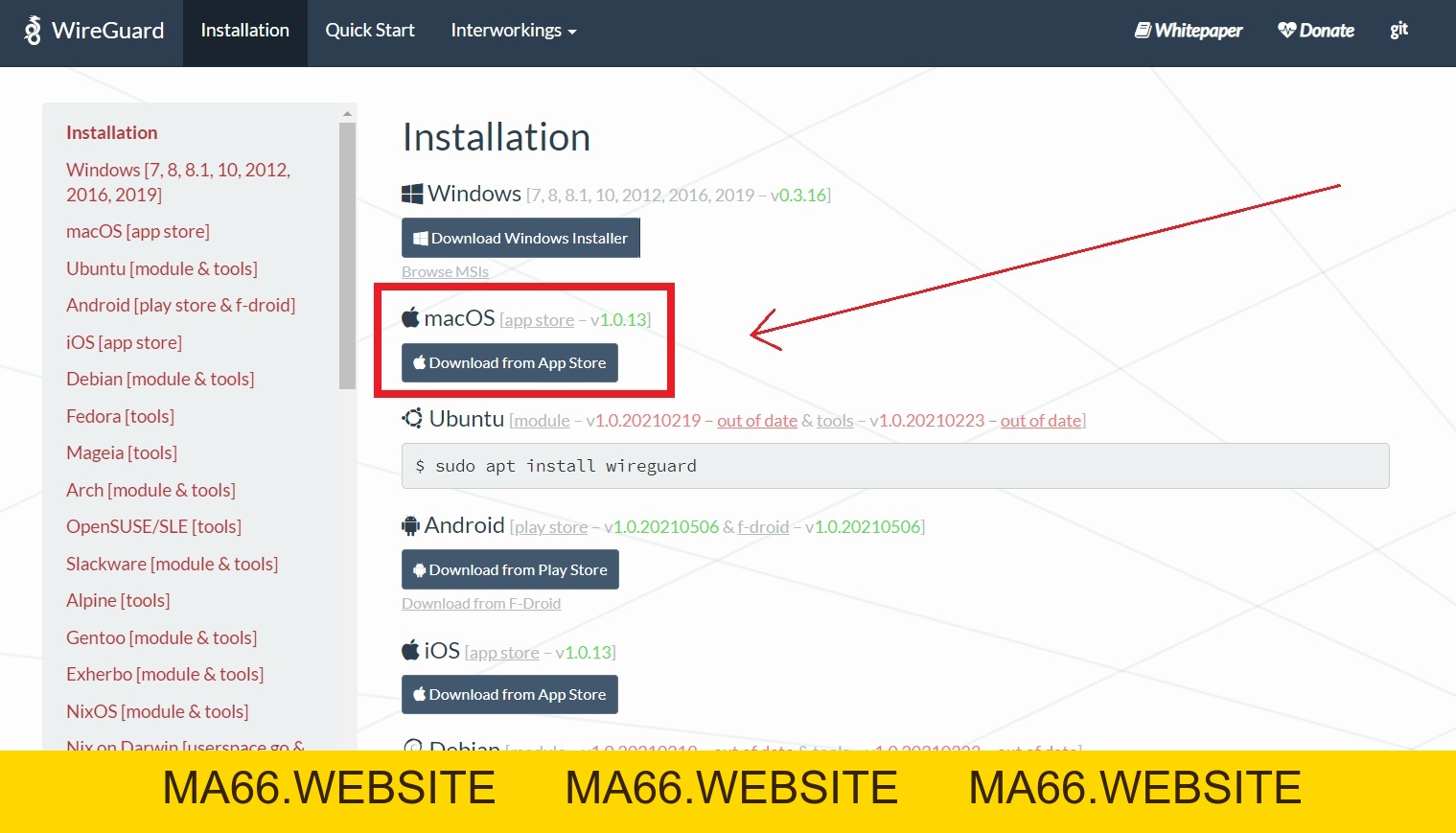Click the Android robot icon in heading
Screen dimensions: 1456x833
click(411, 524)
